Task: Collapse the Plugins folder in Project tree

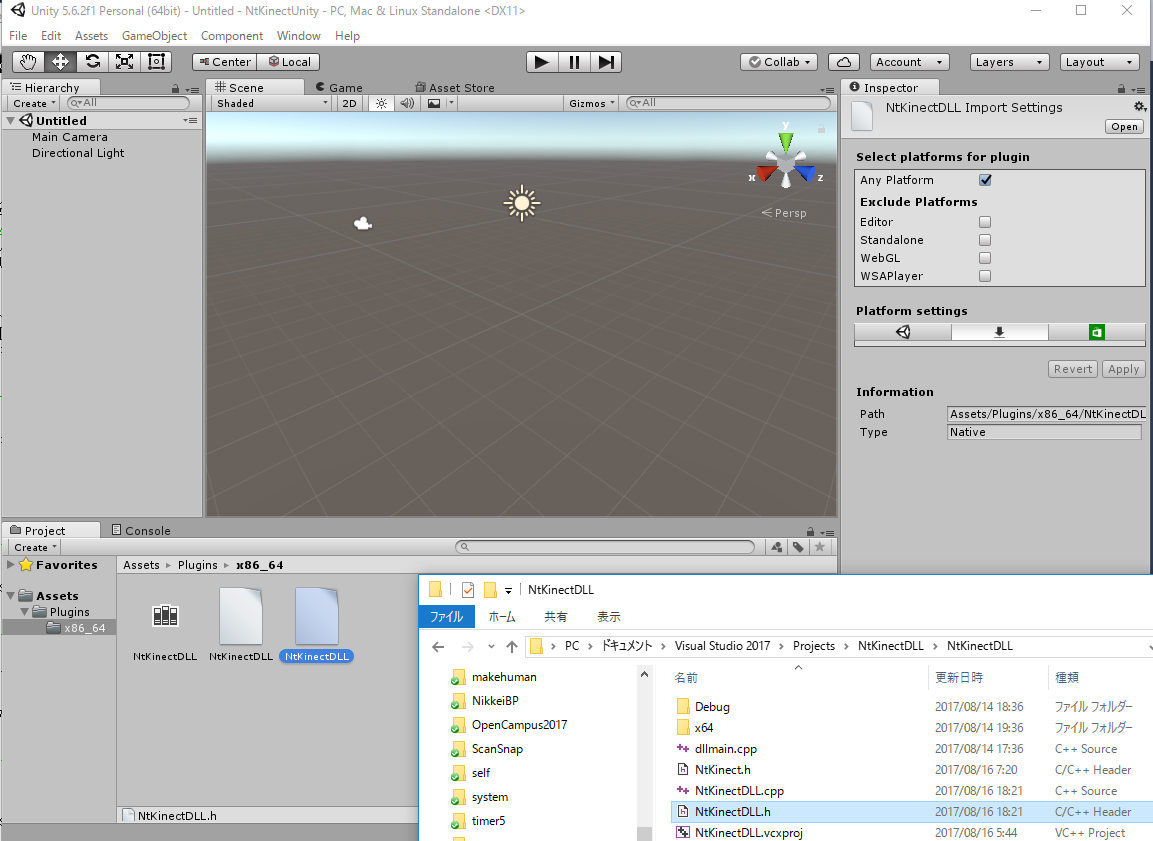Action: pos(24,612)
